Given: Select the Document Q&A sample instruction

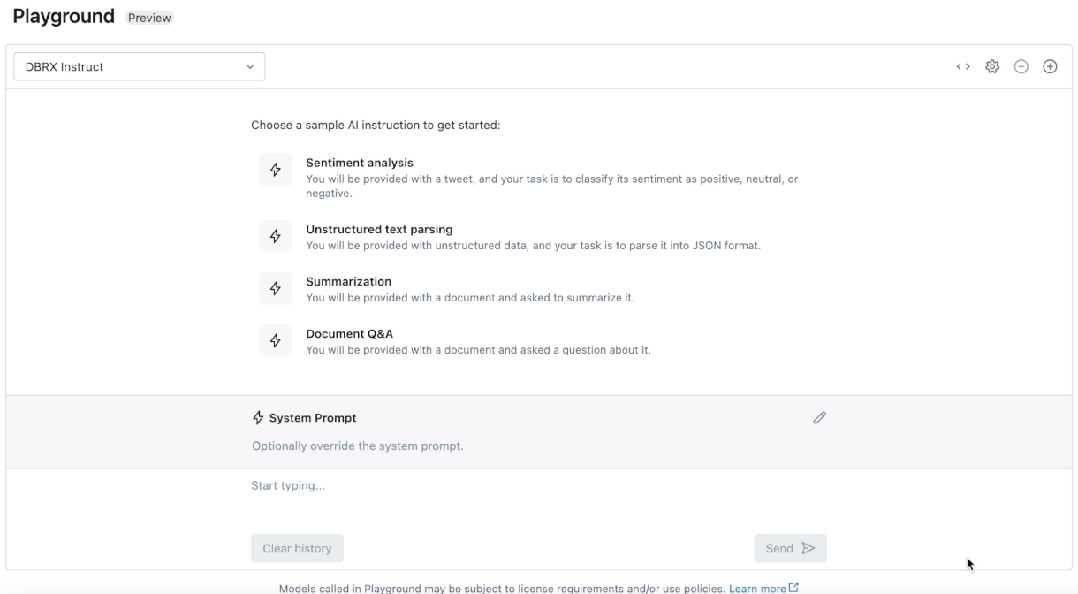Looking at the screenshot, I should coord(350,334).
